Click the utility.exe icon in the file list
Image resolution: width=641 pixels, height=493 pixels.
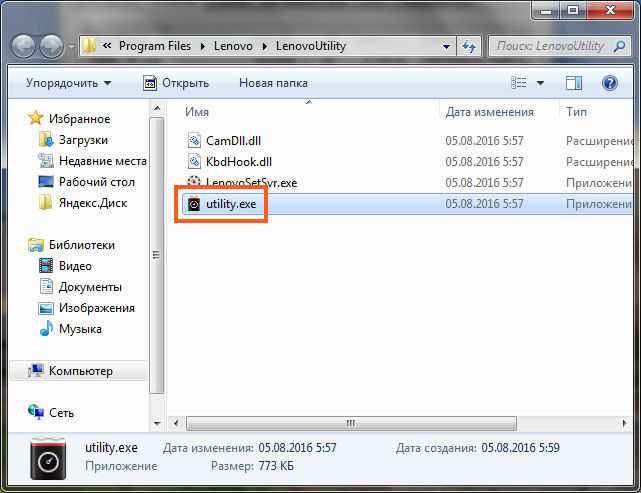coord(194,204)
